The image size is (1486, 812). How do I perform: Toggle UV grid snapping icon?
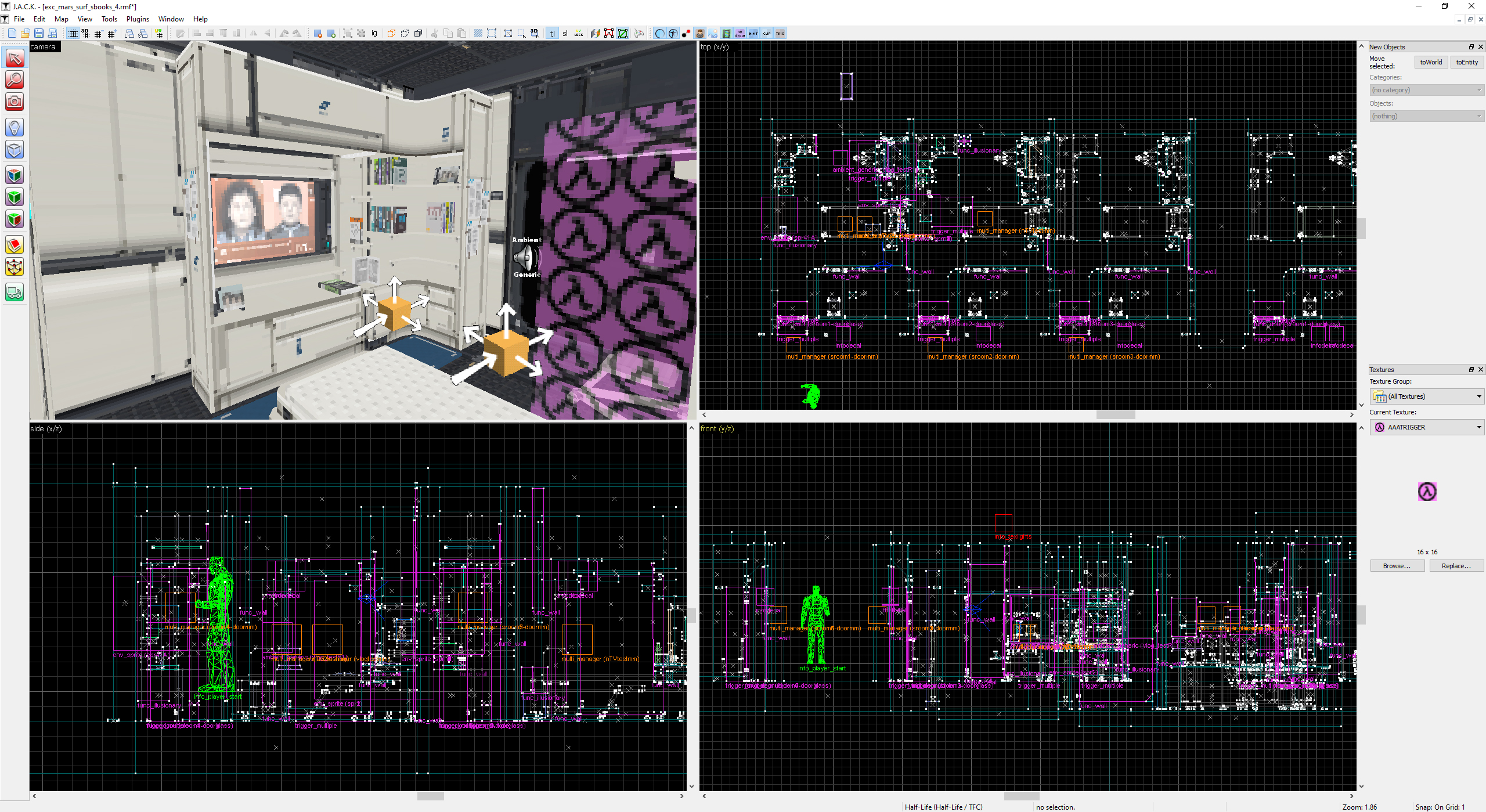tap(159, 33)
